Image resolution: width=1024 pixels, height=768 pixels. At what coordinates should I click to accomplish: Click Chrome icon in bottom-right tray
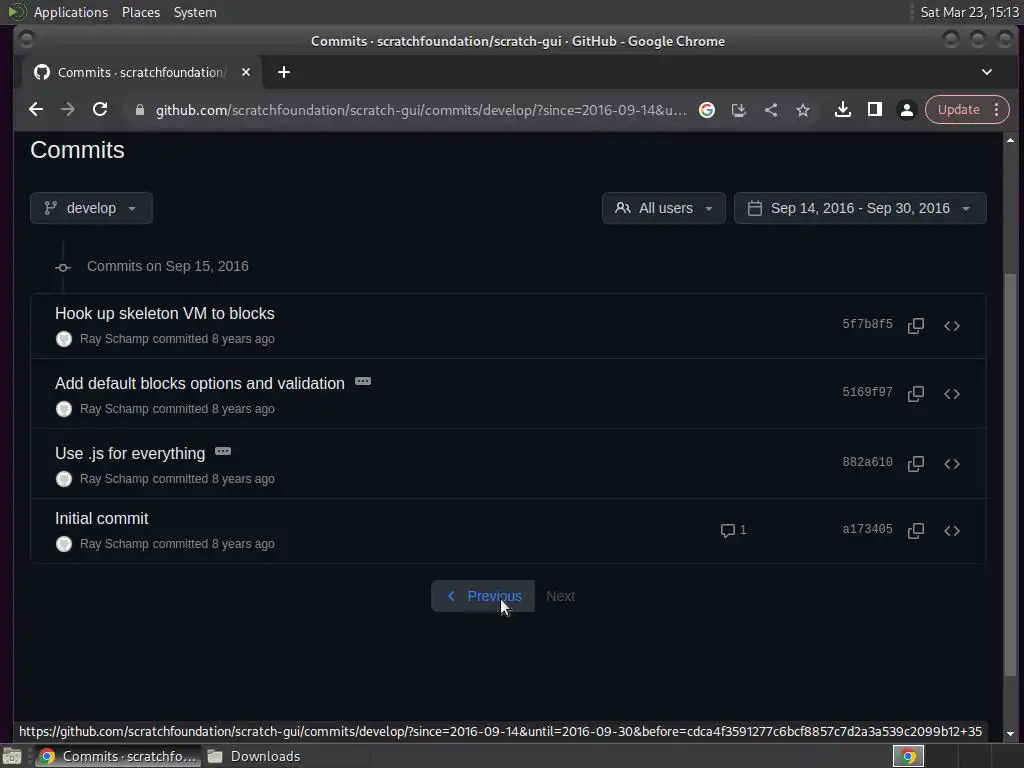(x=908, y=756)
